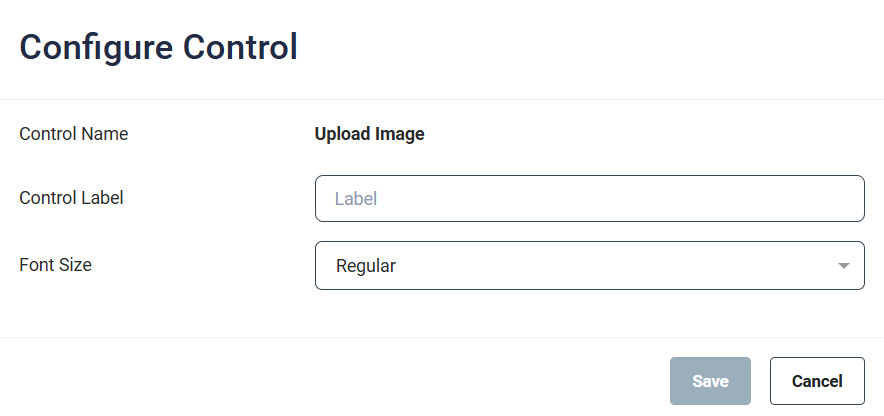884x416 pixels.
Task: Click the middle of the Font Size box
Action: coord(589,266)
